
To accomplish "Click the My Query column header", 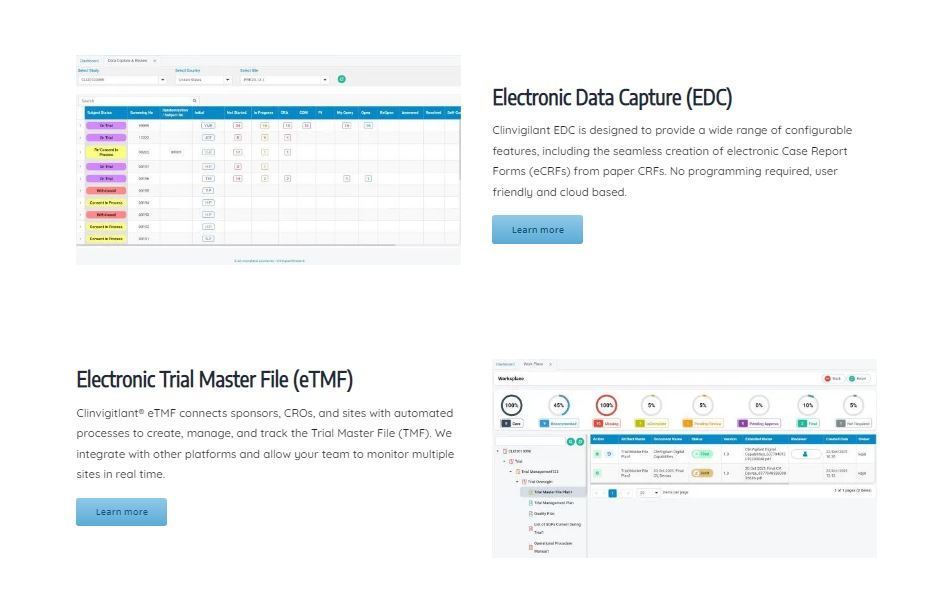I will (346, 113).
